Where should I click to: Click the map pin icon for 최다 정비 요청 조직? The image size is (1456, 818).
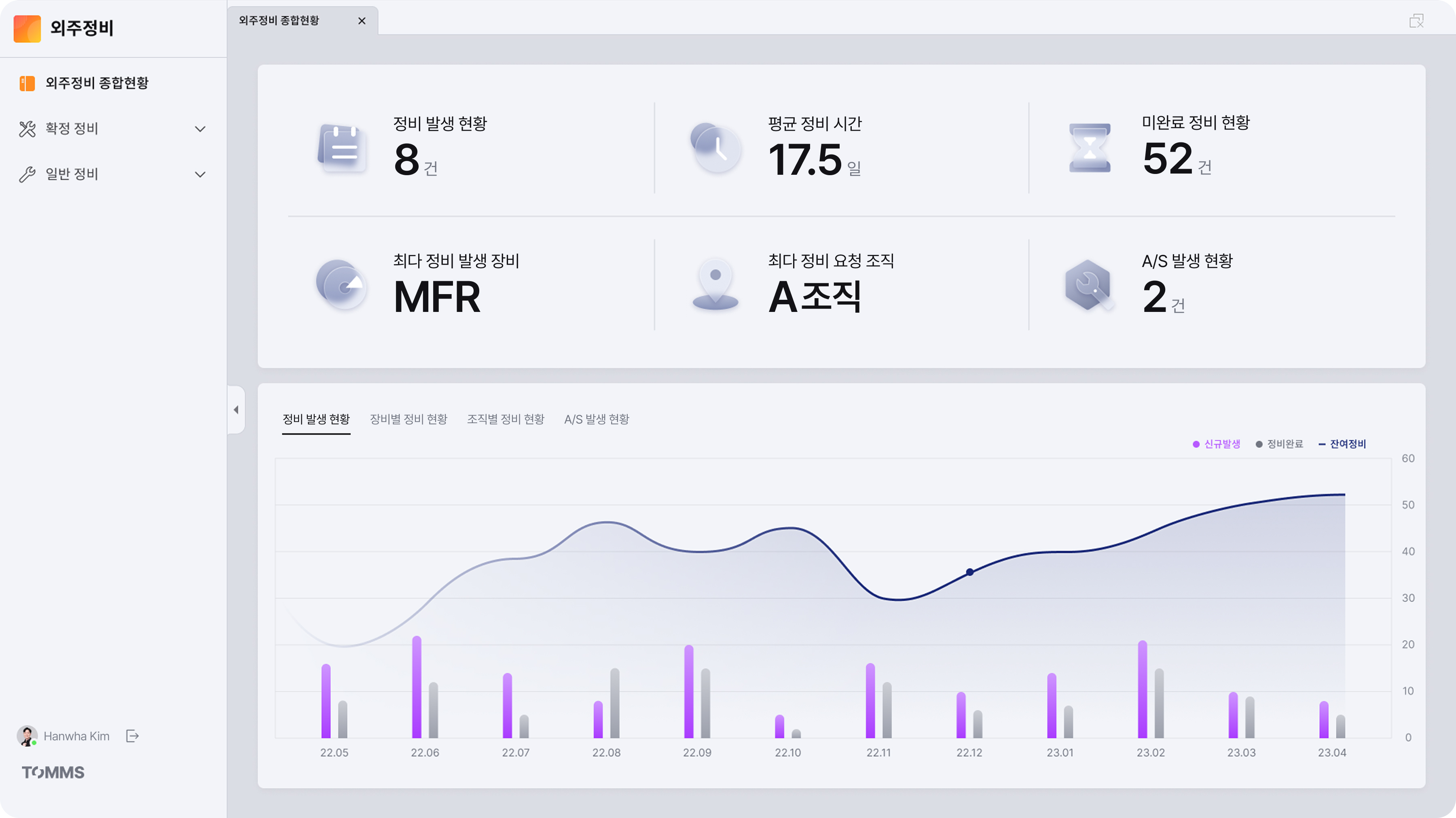pyautogui.click(x=715, y=284)
